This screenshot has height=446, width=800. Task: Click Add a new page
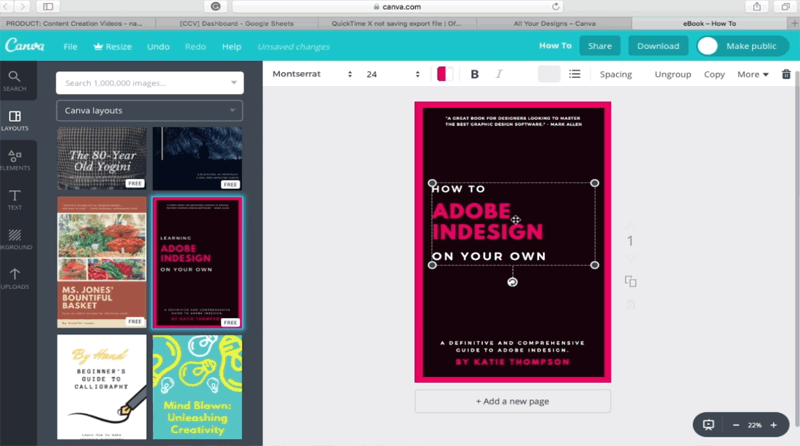coord(512,401)
